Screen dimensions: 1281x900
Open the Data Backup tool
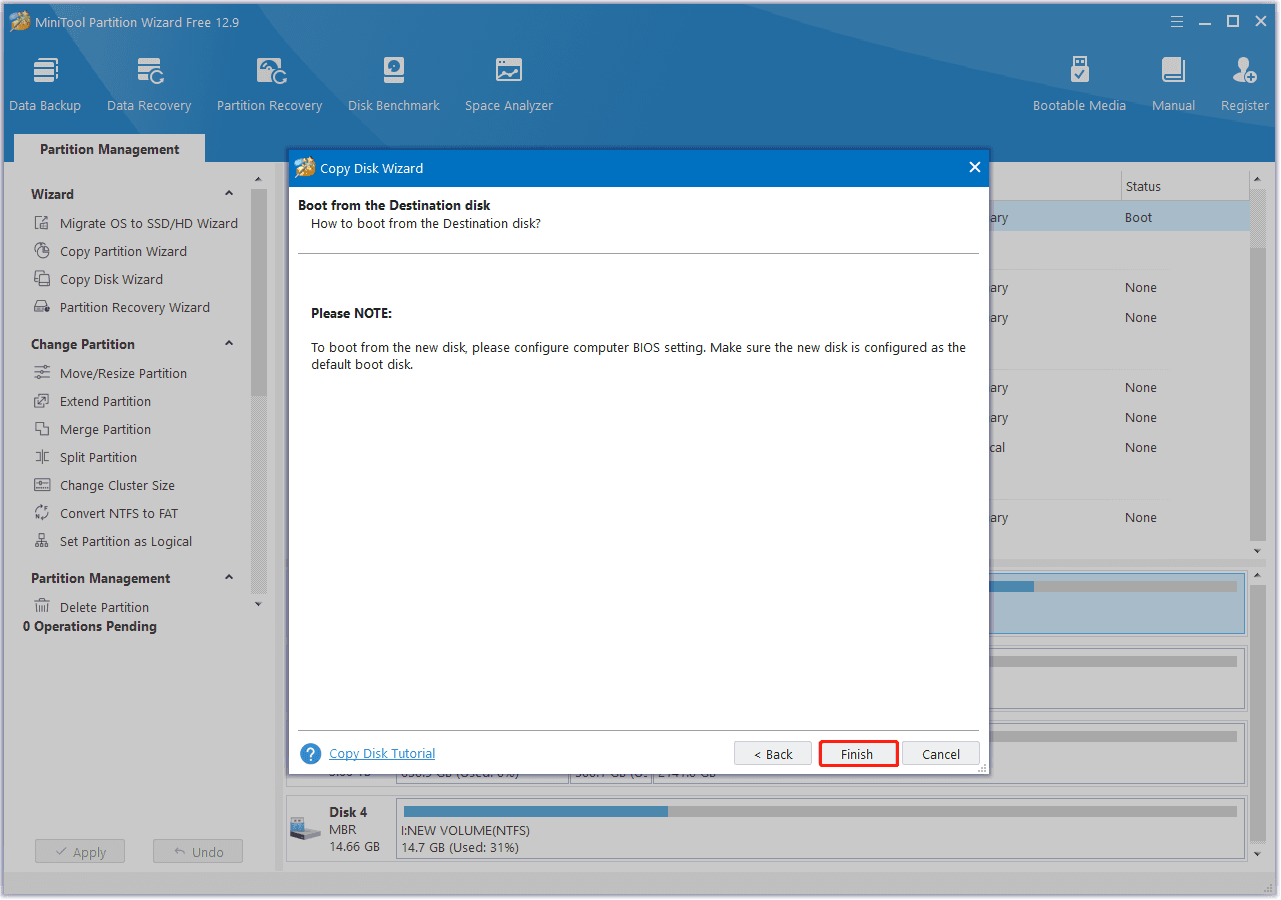point(45,84)
